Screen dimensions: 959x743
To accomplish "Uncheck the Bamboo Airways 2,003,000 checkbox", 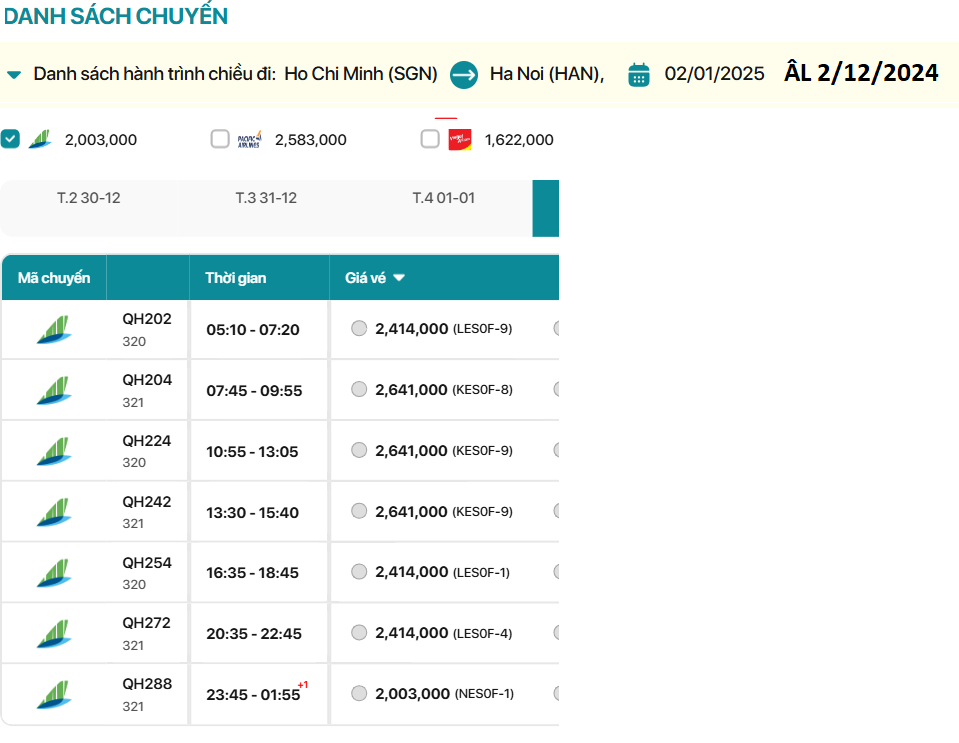I will coord(10,139).
